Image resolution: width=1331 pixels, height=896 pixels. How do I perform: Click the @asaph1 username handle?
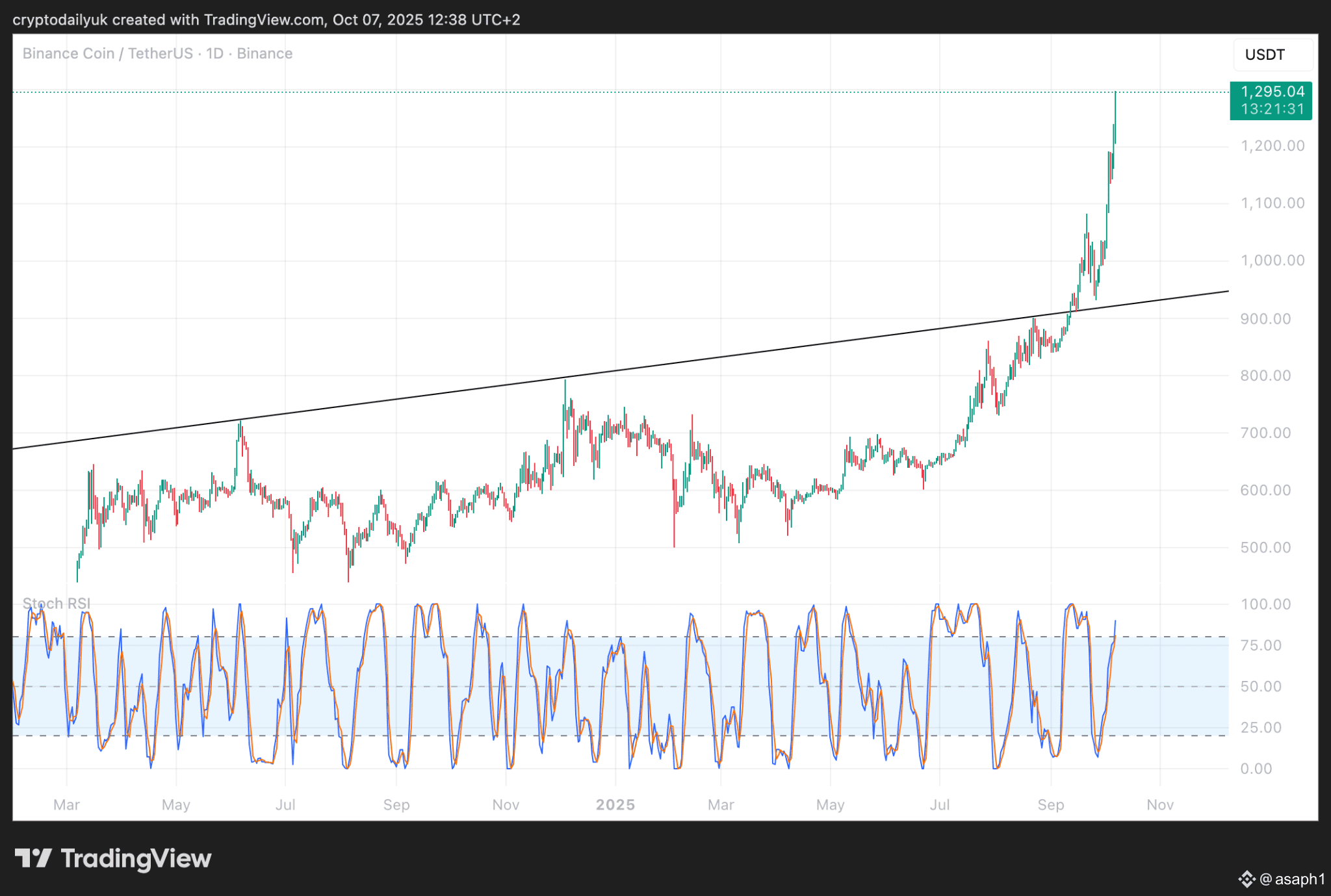(1292, 879)
